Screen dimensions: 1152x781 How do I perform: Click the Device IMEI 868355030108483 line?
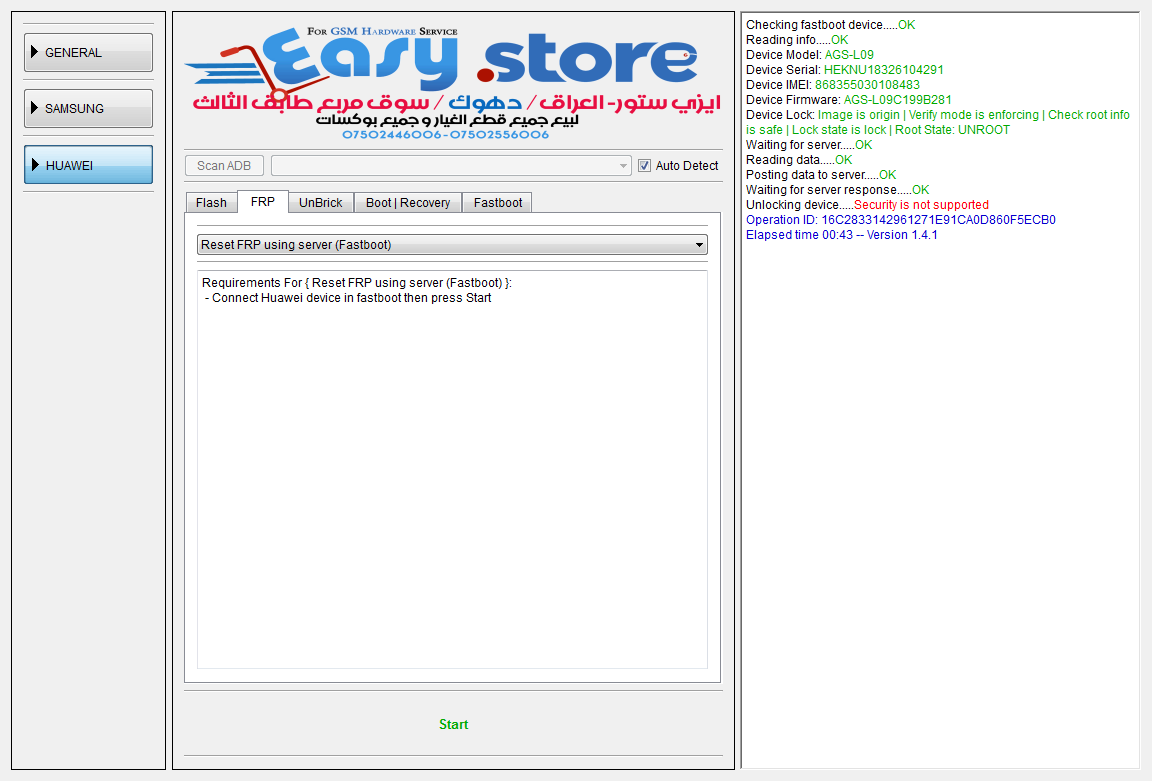832,85
